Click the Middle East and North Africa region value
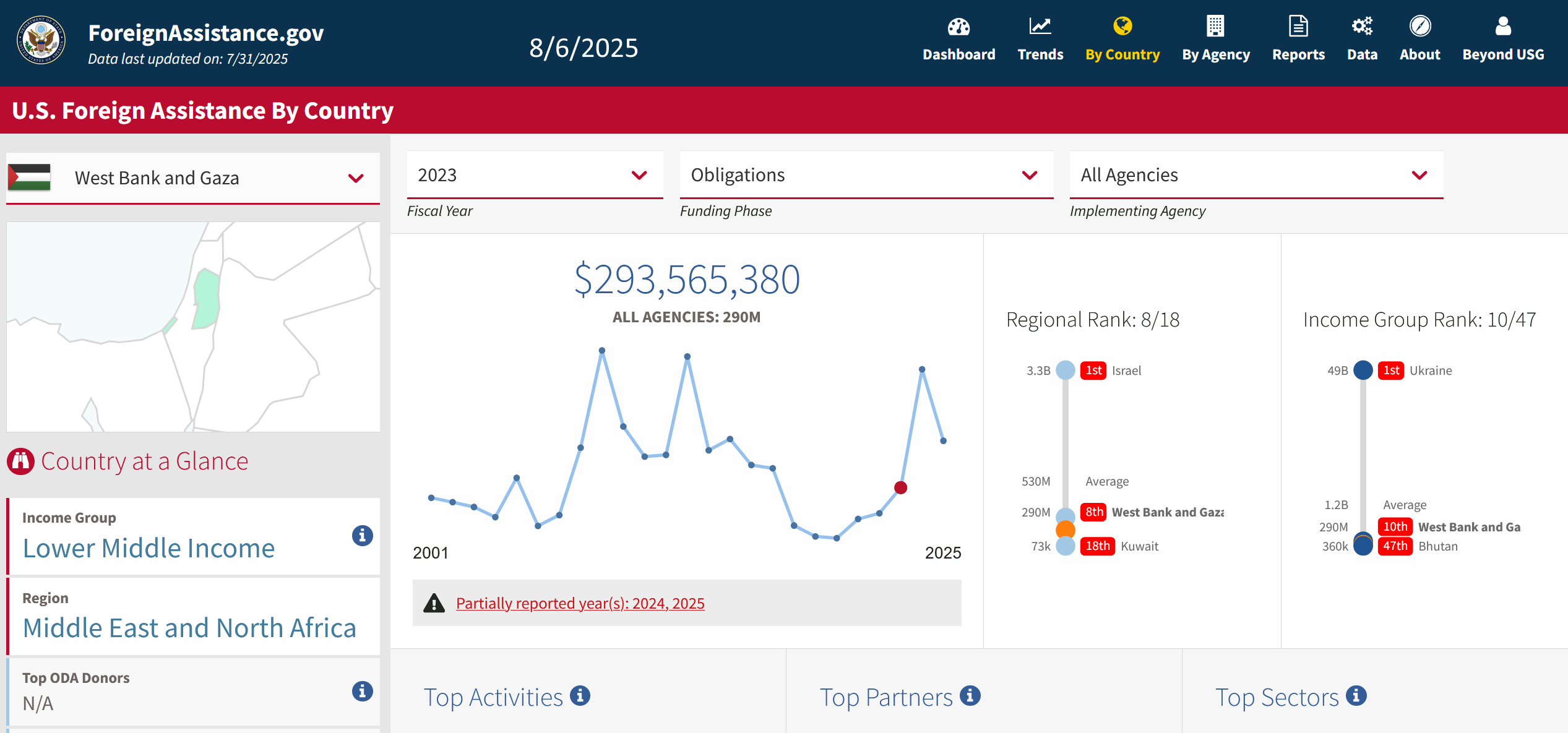 coord(189,628)
